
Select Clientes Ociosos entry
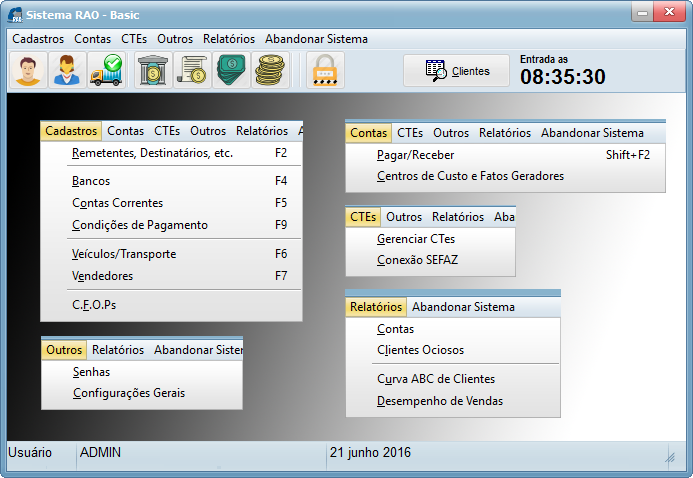(453, 350)
